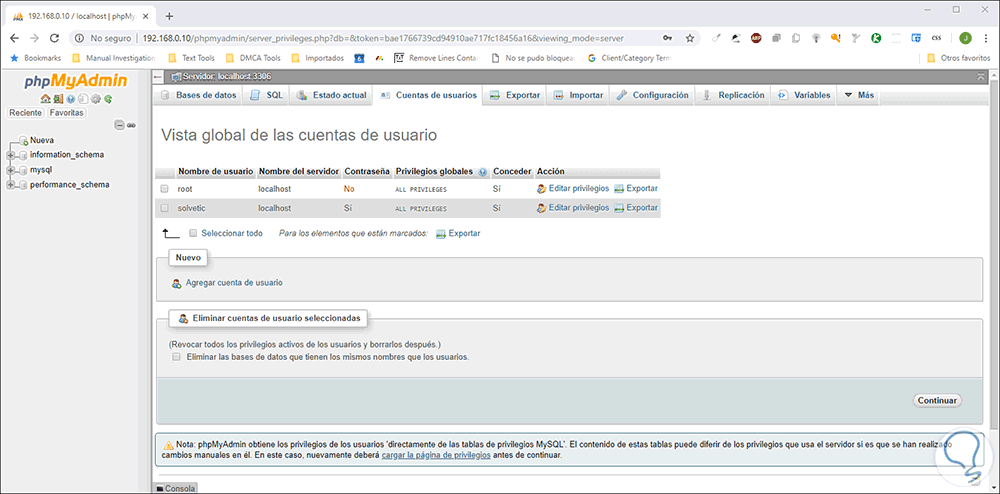Toggle the left navigation panel collapse button
Viewport: 1000px width, 494px height.
159,76
